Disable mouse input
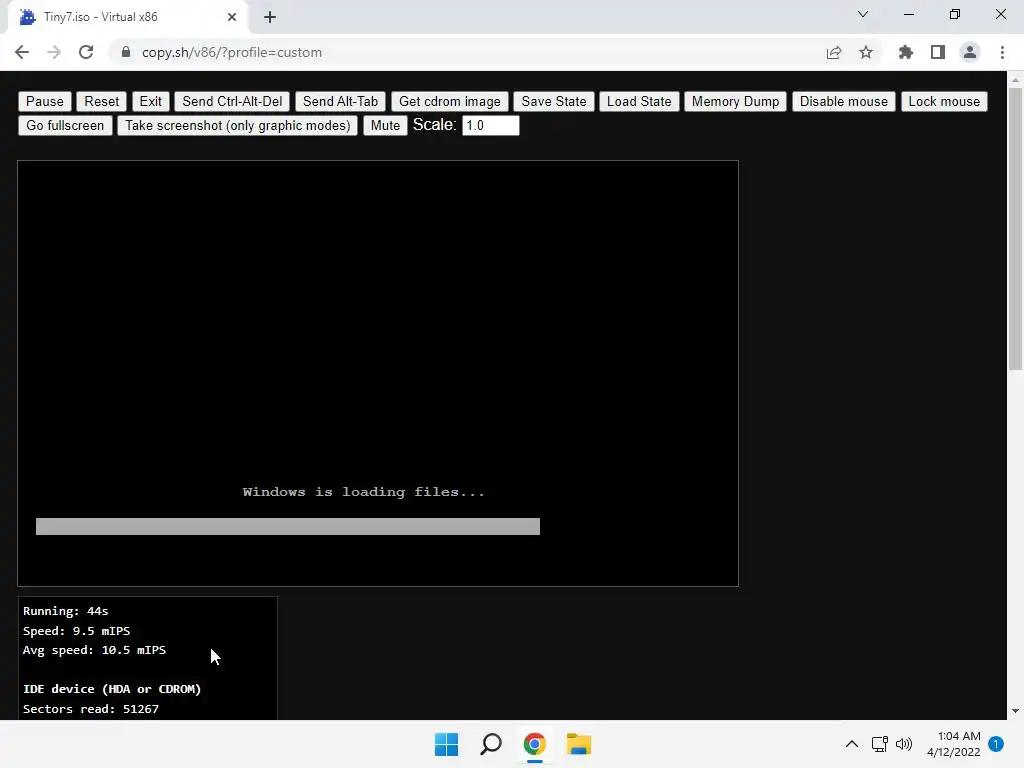The width and height of the screenshot is (1024, 768). (844, 101)
